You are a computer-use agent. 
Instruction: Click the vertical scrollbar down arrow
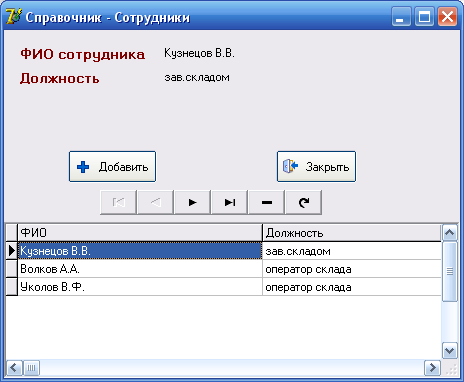[x=450, y=351]
